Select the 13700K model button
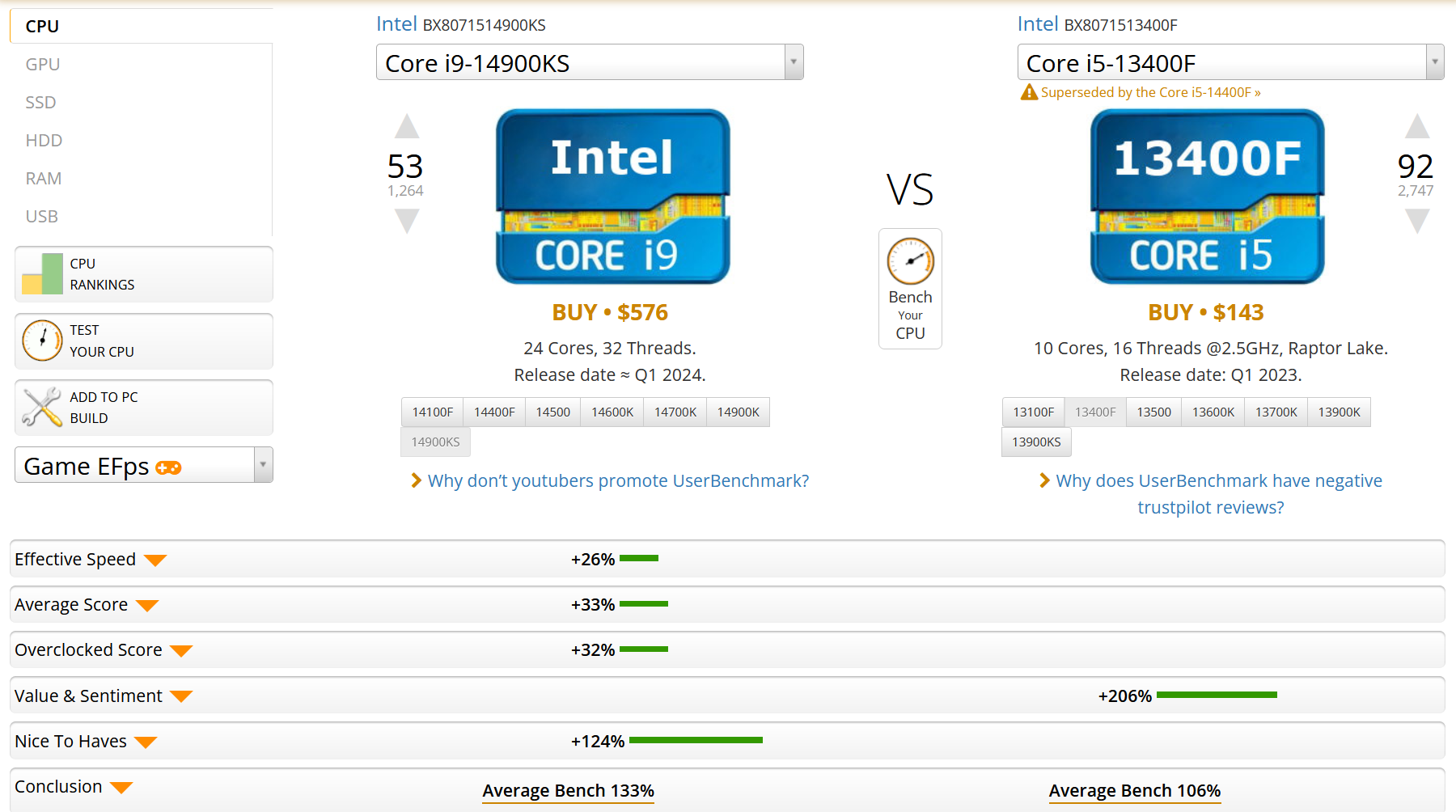 coord(1276,412)
